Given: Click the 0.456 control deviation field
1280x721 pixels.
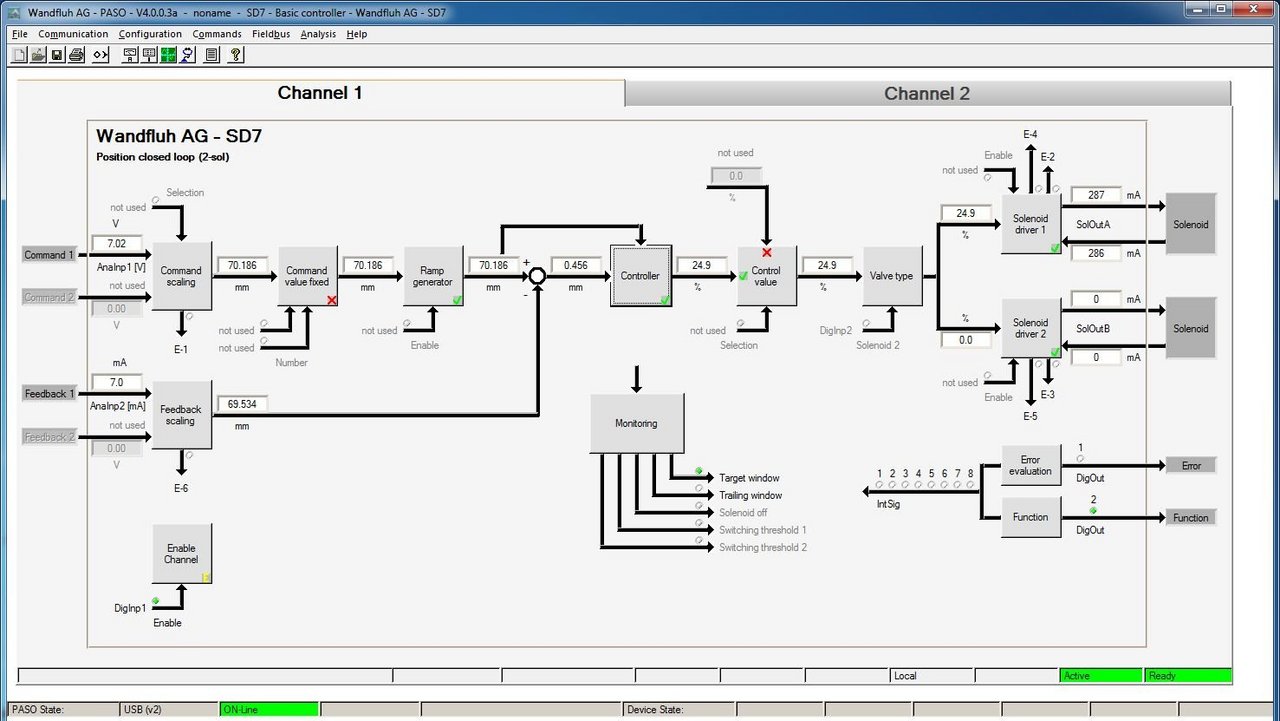Looking at the screenshot, I should tap(576, 265).
